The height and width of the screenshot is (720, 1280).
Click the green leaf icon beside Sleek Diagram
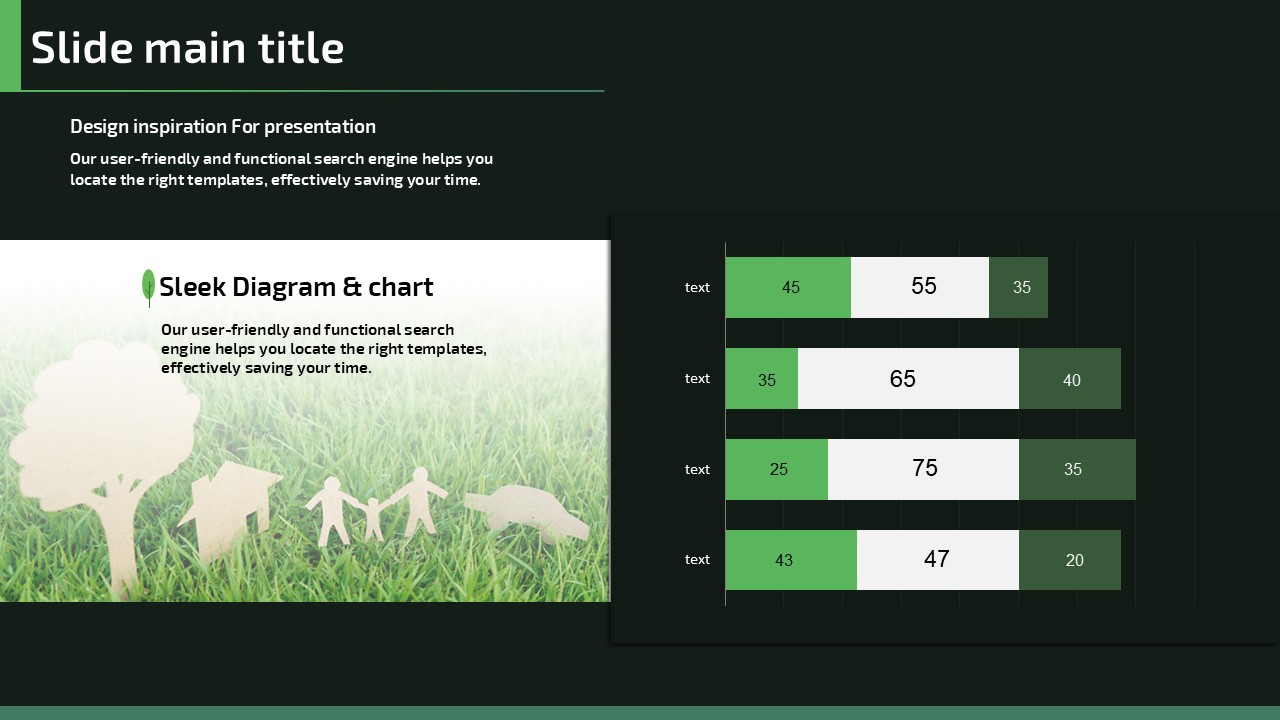pyautogui.click(x=148, y=286)
